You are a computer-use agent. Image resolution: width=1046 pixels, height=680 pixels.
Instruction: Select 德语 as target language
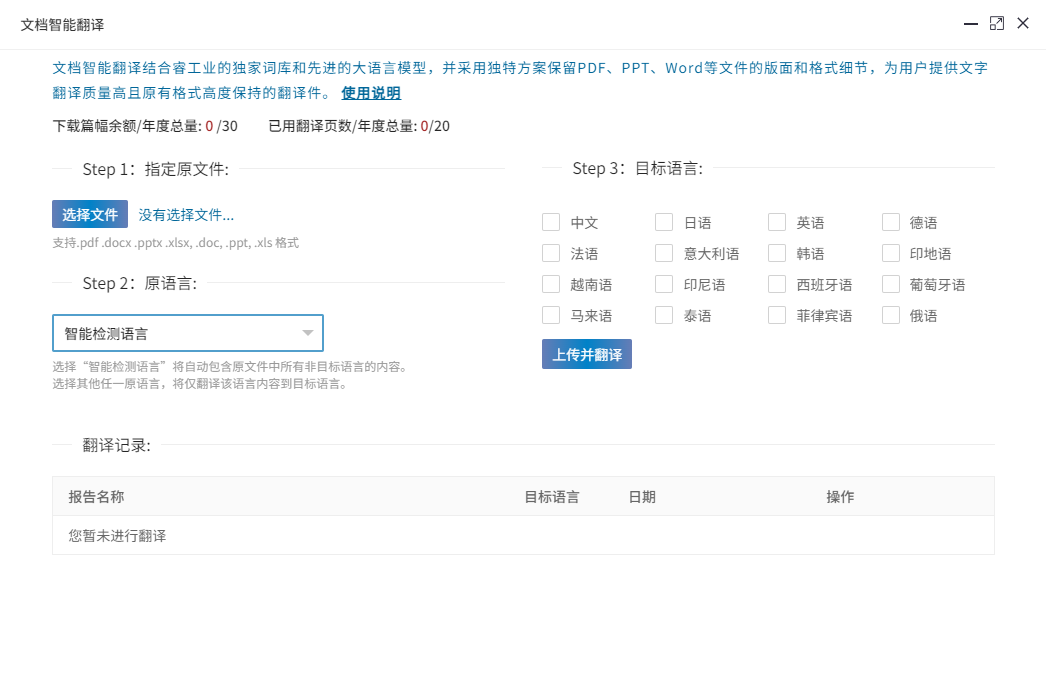point(891,222)
